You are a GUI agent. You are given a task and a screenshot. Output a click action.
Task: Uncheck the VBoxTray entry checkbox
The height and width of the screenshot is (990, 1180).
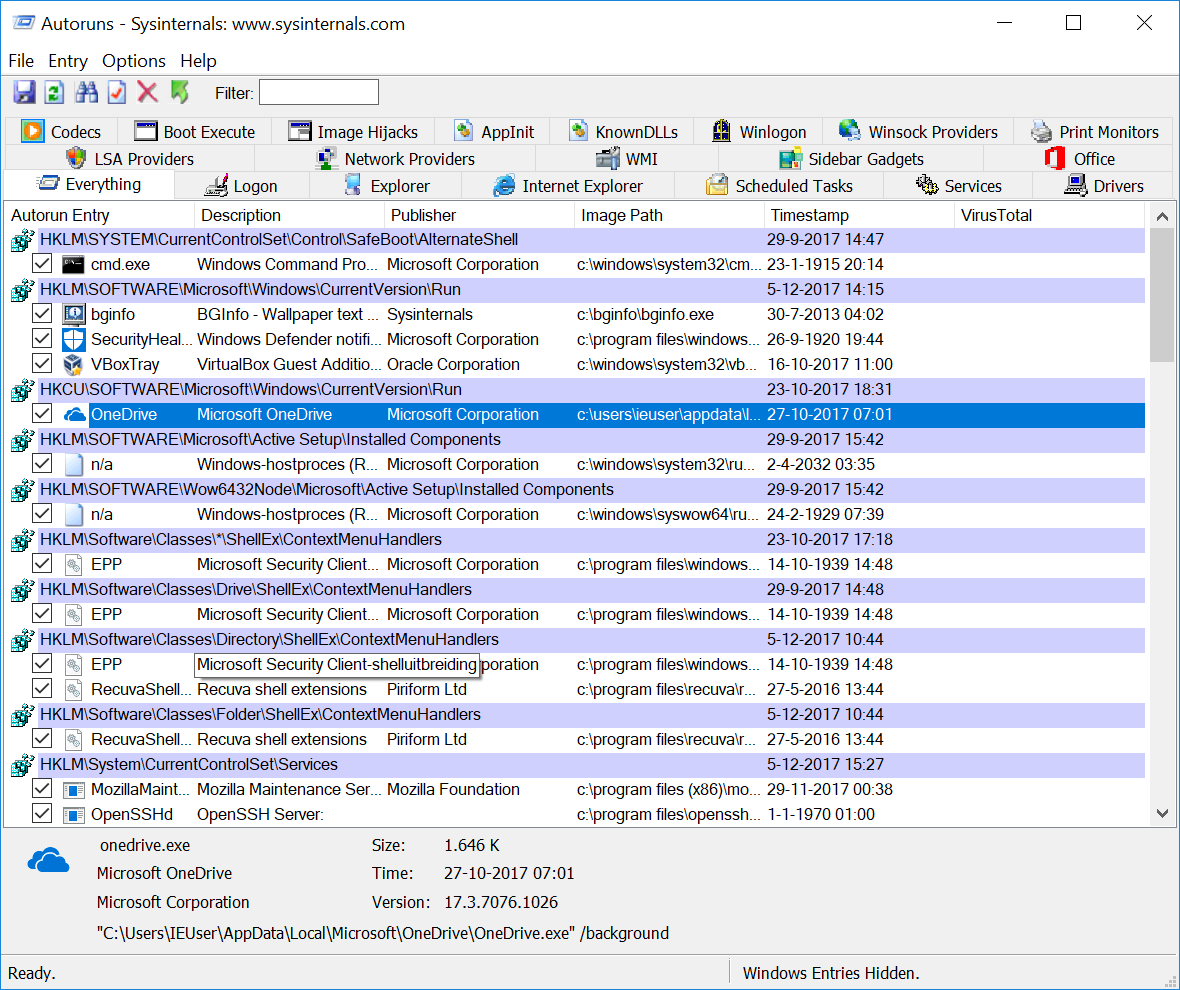pyautogui.click(x=42, y=364)
